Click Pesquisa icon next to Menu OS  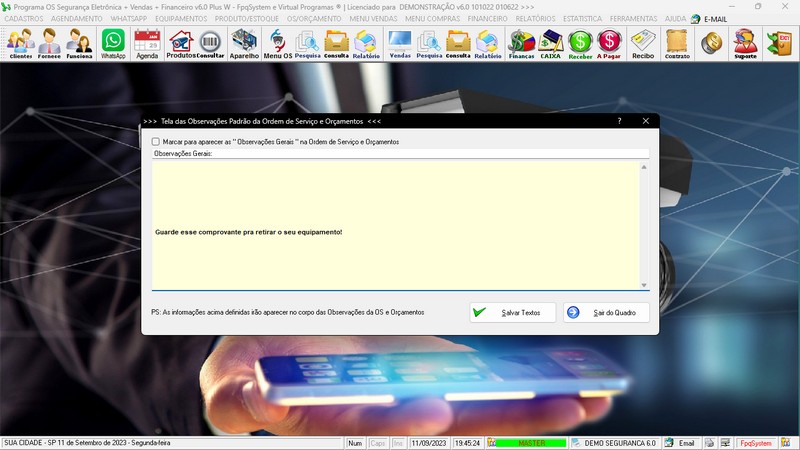pyautogui.click(x=307, y=43)
